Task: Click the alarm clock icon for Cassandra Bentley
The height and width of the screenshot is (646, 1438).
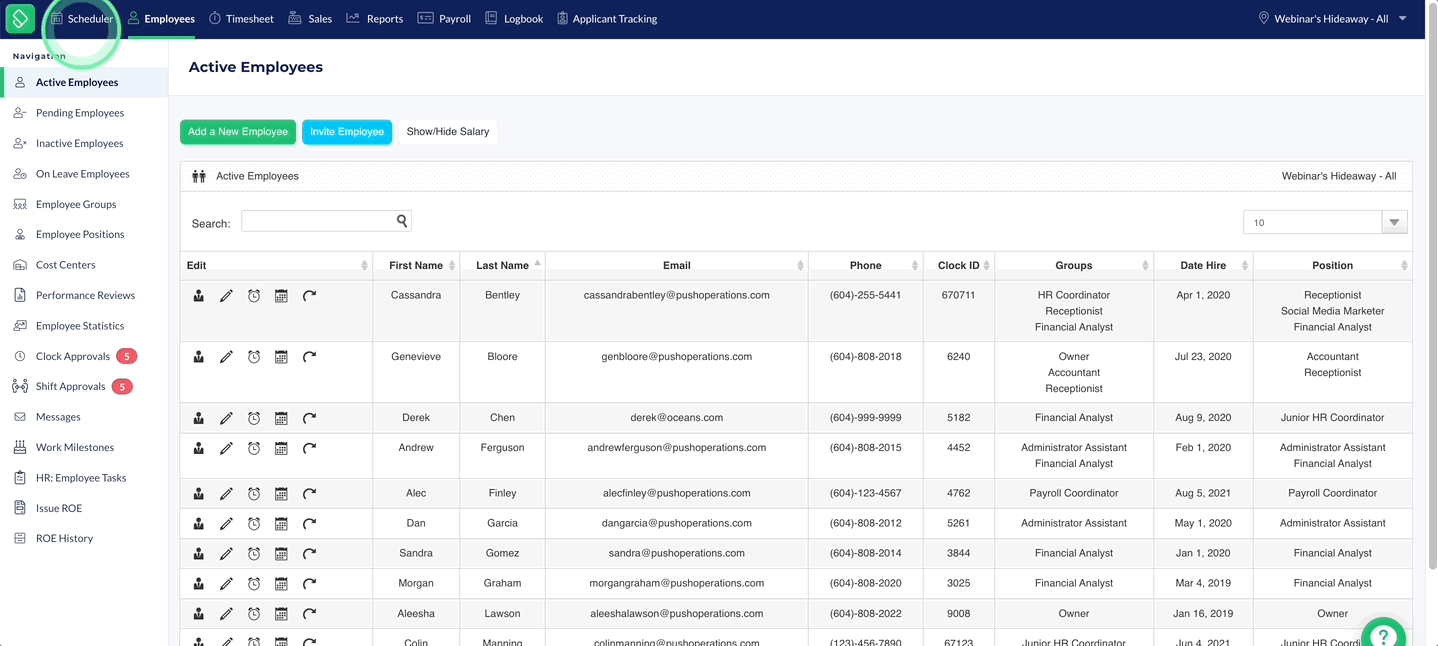Action: click(254, 296)
